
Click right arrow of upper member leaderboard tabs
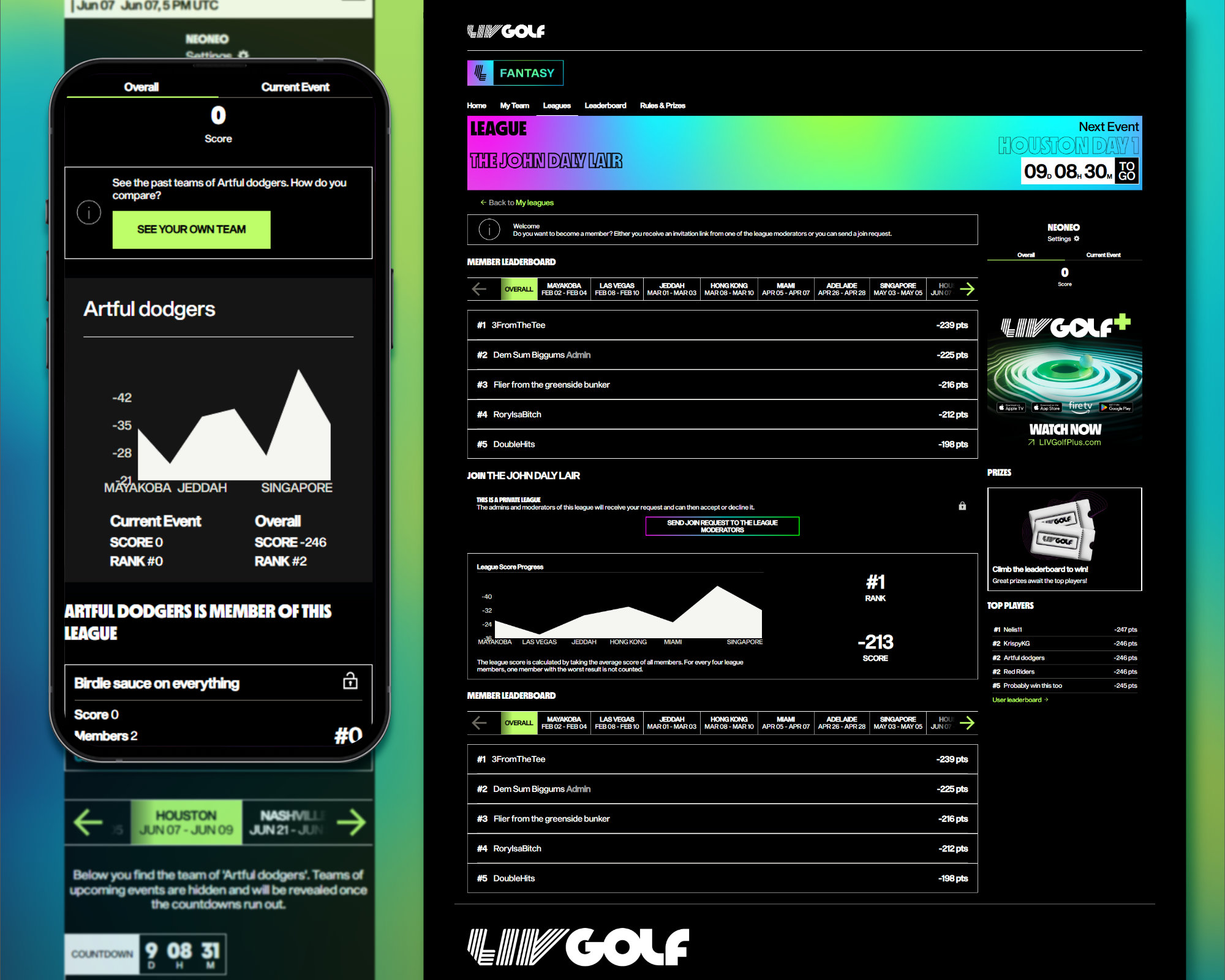967,289
